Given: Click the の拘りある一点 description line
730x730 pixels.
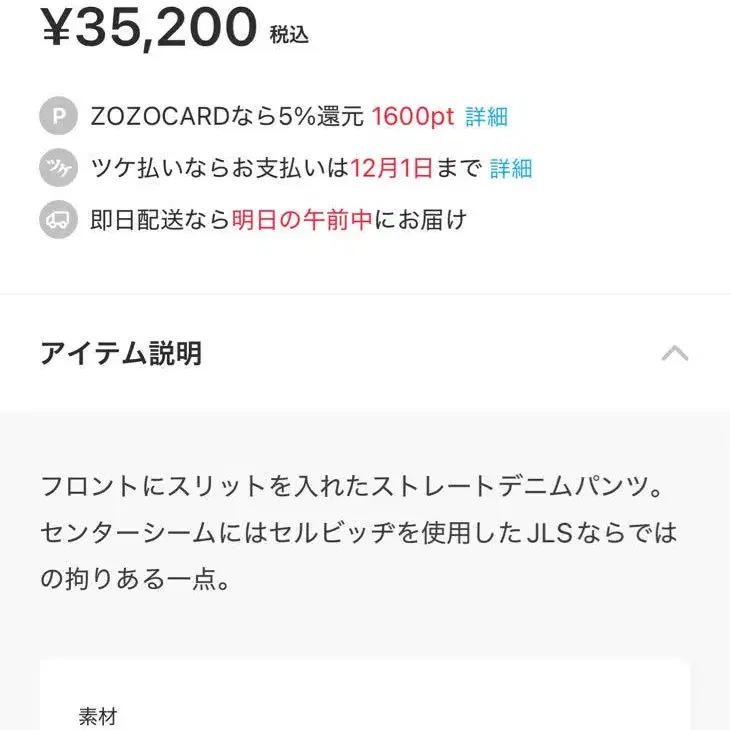Looking at the screenshot, I should (x=136, y=580).
